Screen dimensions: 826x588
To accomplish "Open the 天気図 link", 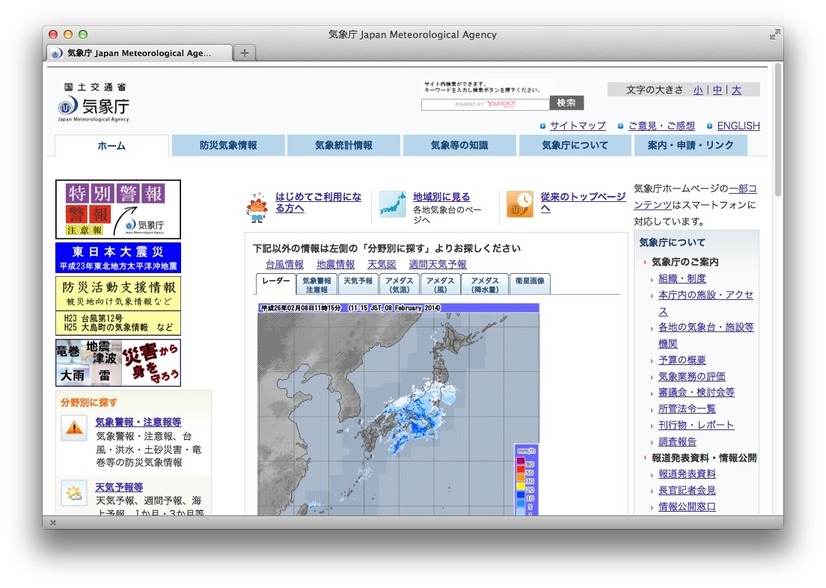I will (382, 264).
